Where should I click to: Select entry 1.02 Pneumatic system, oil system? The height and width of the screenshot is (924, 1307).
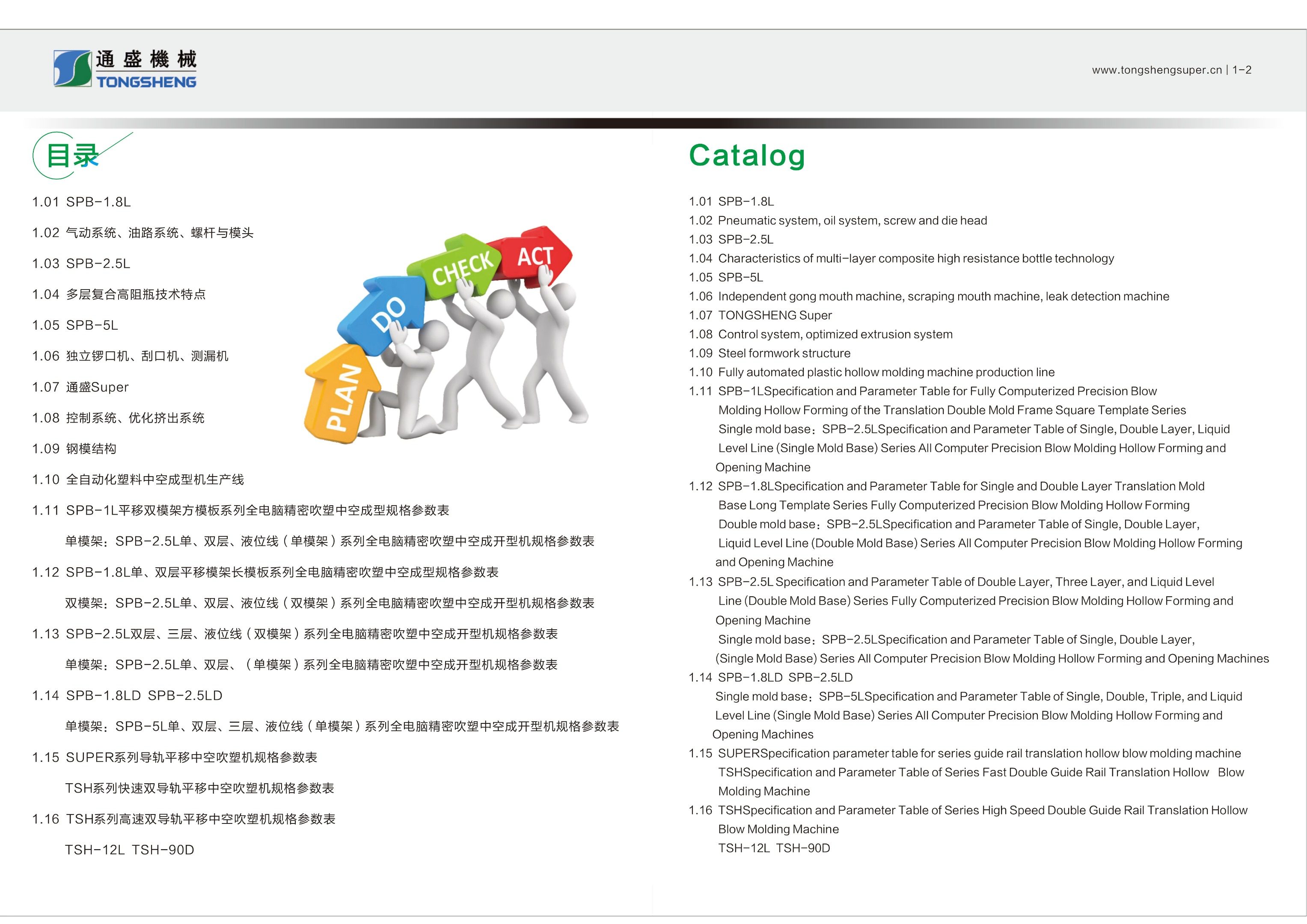coord(838,221)
